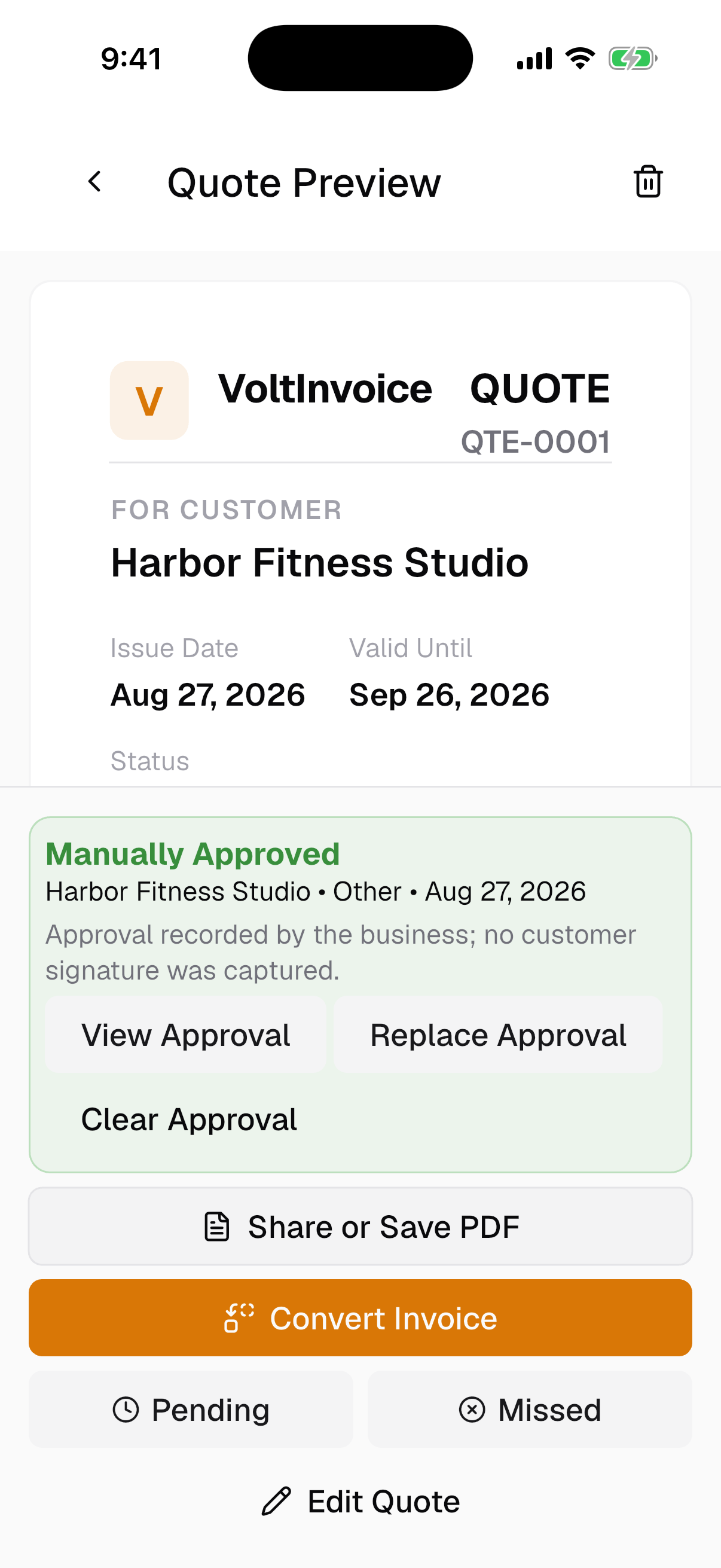This screenshot has height=1568, width=721.
Task: Tap the clock icon on Pending
Action: [x=126, y=1410]
